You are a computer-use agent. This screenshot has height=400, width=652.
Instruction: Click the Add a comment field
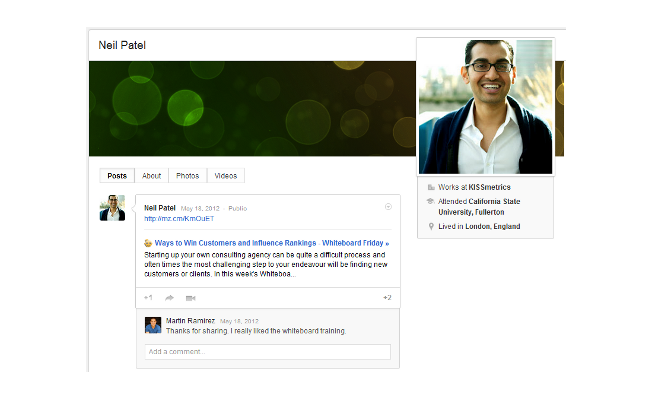coord(267,352)
